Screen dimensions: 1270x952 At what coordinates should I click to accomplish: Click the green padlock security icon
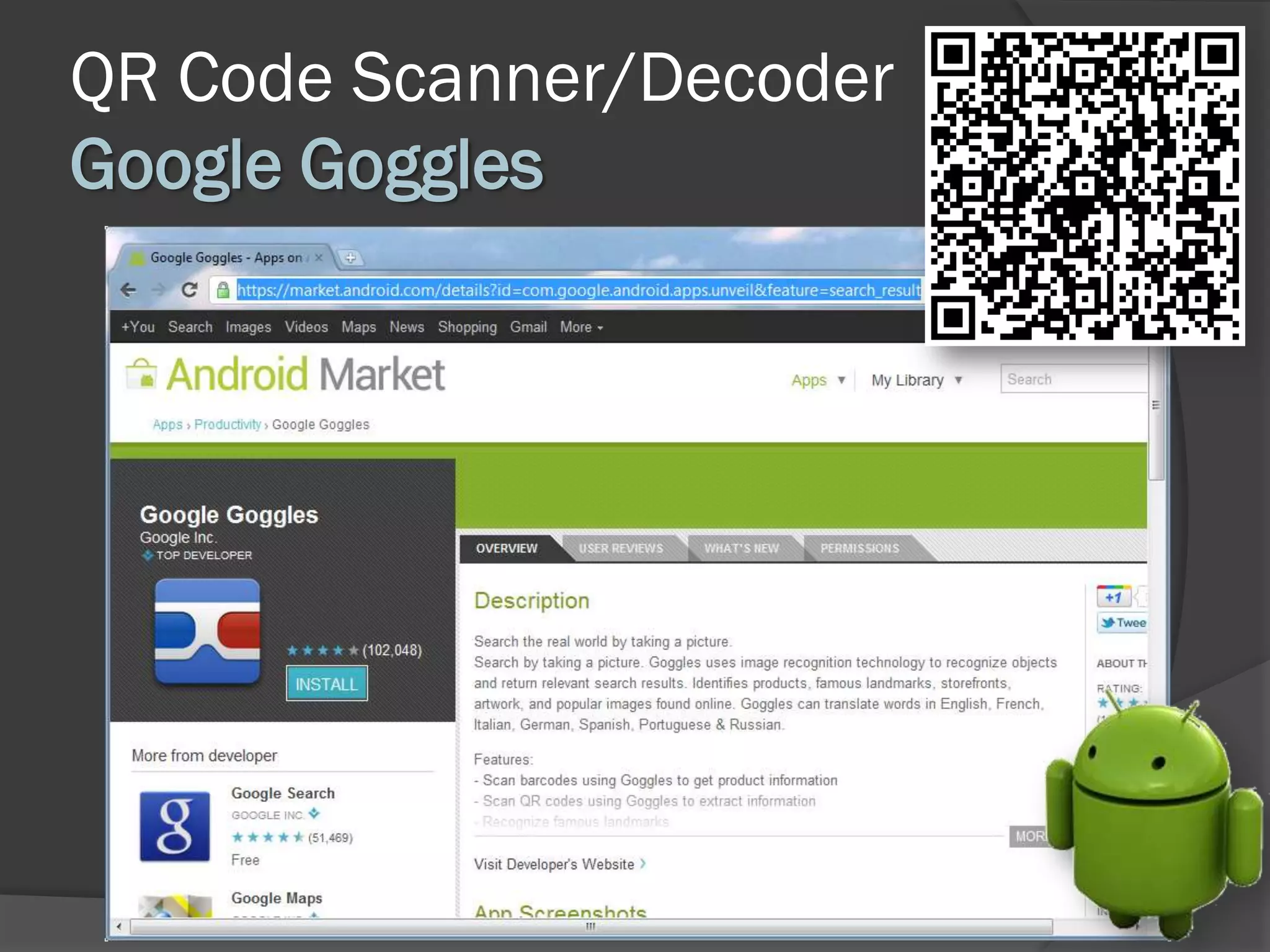click(x=223, y=290)
